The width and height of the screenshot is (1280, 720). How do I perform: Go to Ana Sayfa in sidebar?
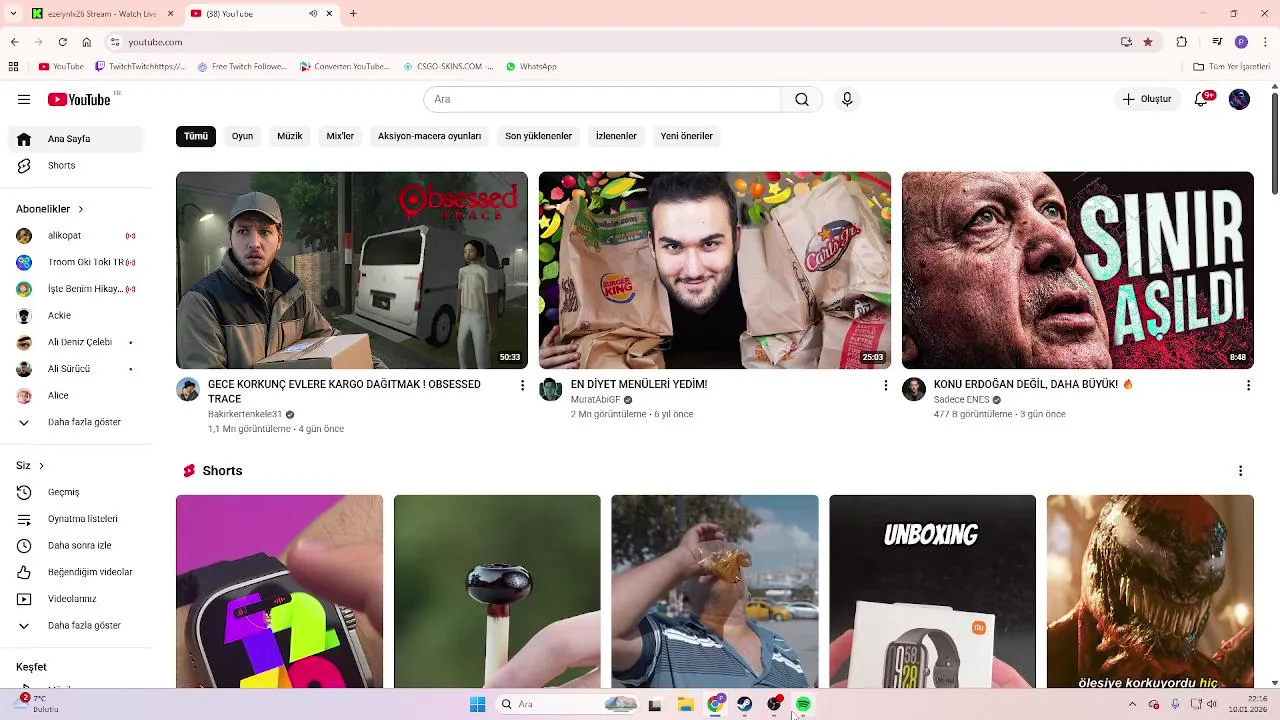pos(76,139)
